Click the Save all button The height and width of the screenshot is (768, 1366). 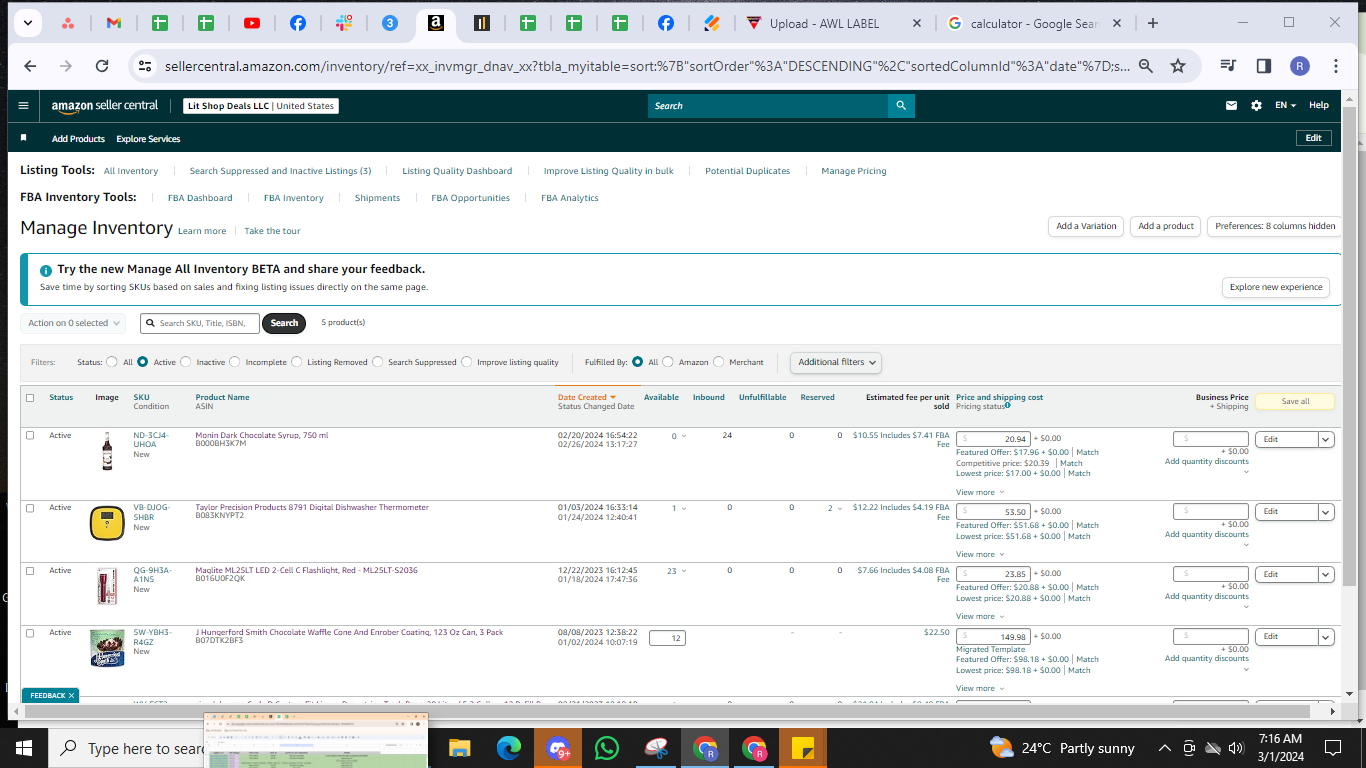tap(1296, 401)
